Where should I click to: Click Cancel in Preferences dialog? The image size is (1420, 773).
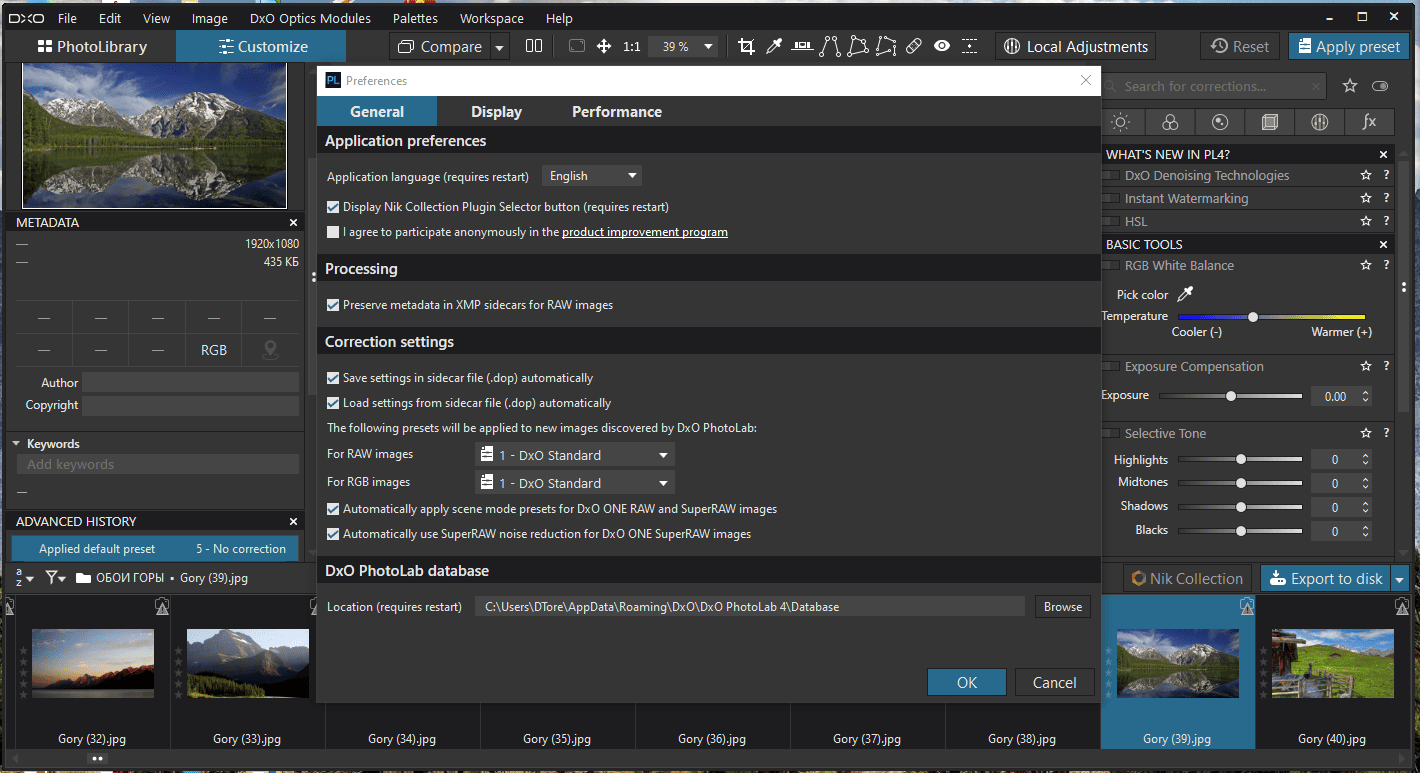tap(1055, 682)
